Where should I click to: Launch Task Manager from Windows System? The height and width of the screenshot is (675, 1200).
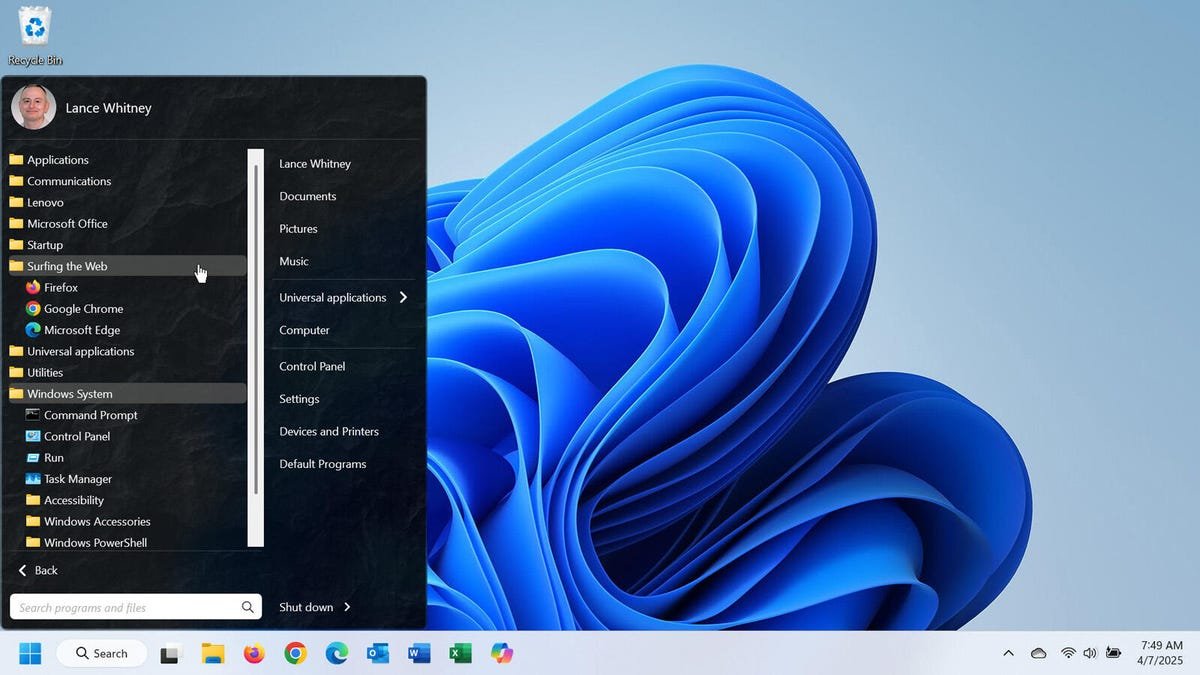tap(80, 478)
